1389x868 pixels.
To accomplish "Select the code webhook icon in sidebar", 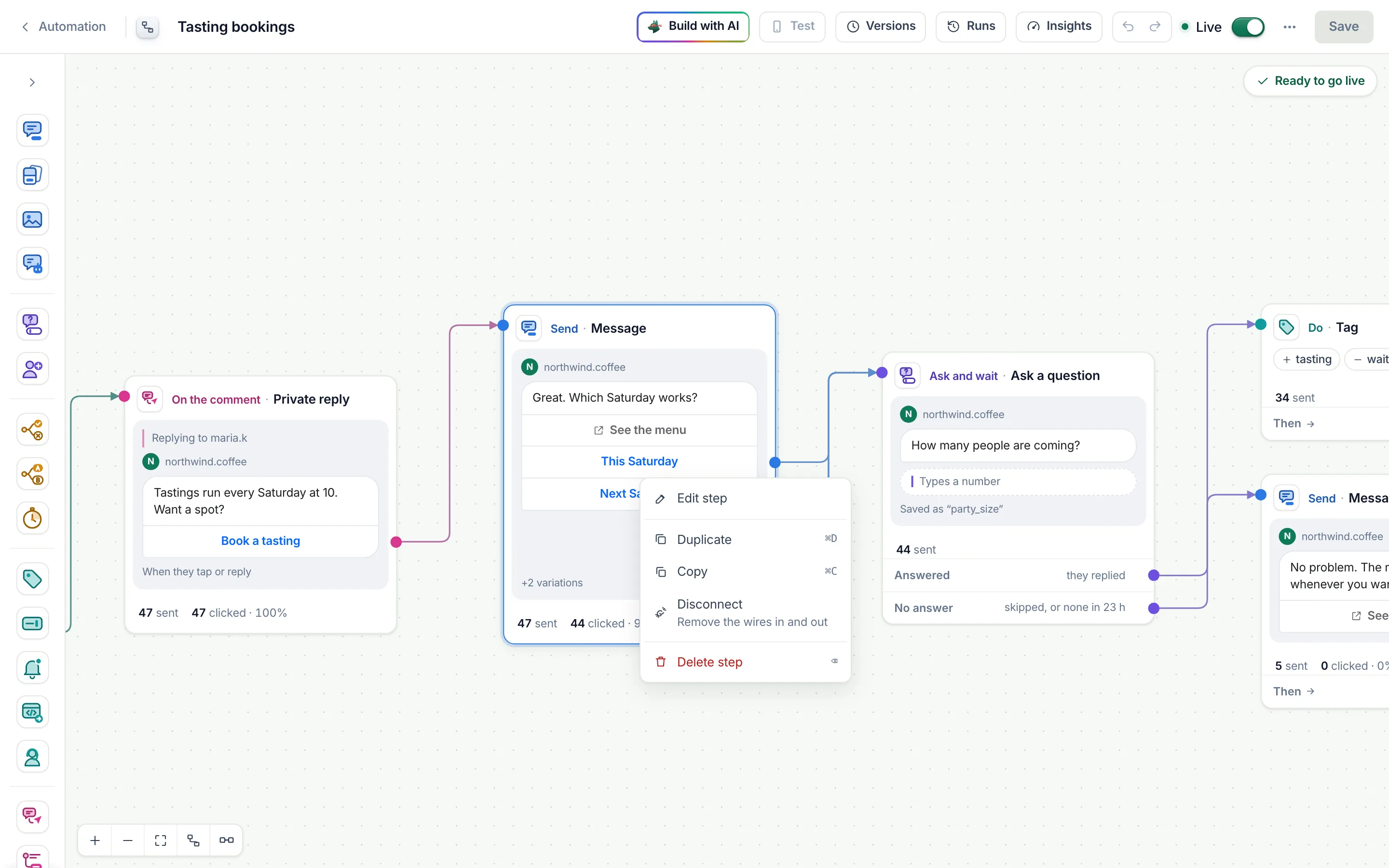I will [x=33, y=712].
